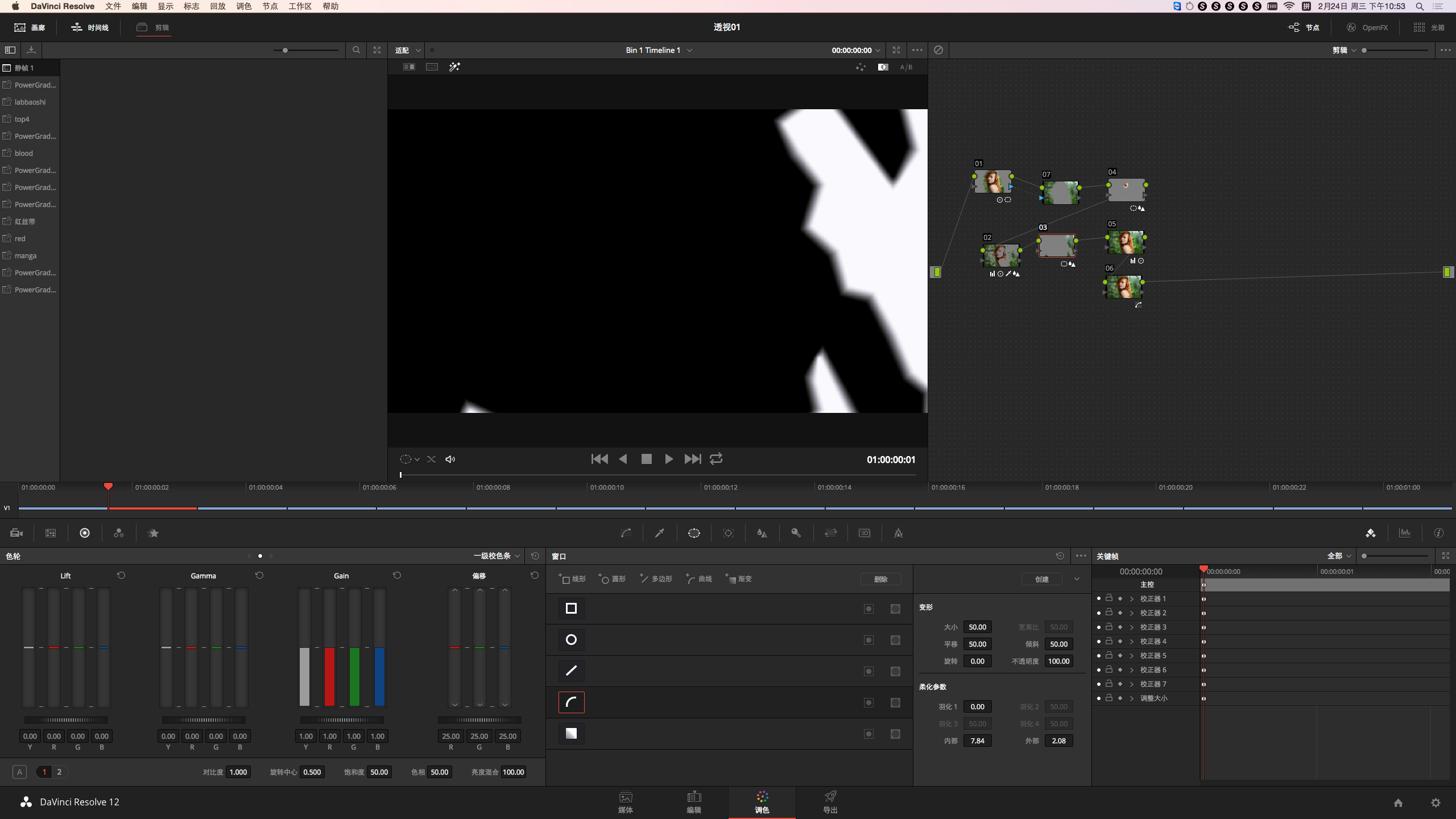Open the 一级校色条 mode dropdown
Screen dimensions: 1456x819
click(x=497, y=556)
